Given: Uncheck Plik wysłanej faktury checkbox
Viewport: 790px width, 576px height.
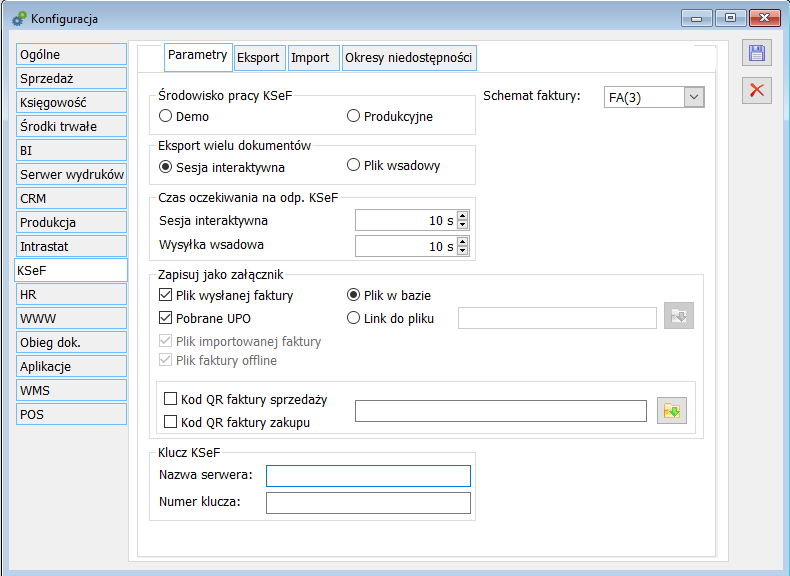Looking at the screenshot, I should pyautogui.click(x=165, y=295).
